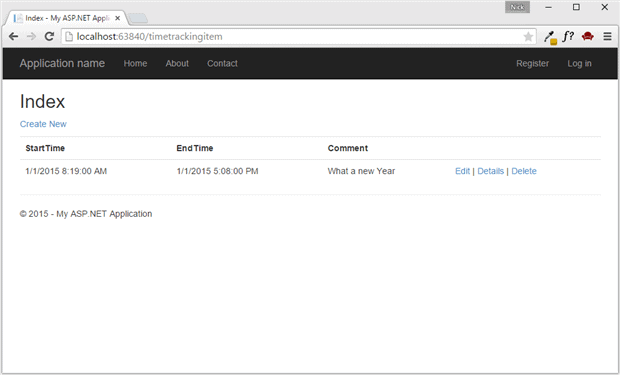This screenshot has height=375, width=620.
Task: Edit the What a new Year entry
Action: pos(462,171)
